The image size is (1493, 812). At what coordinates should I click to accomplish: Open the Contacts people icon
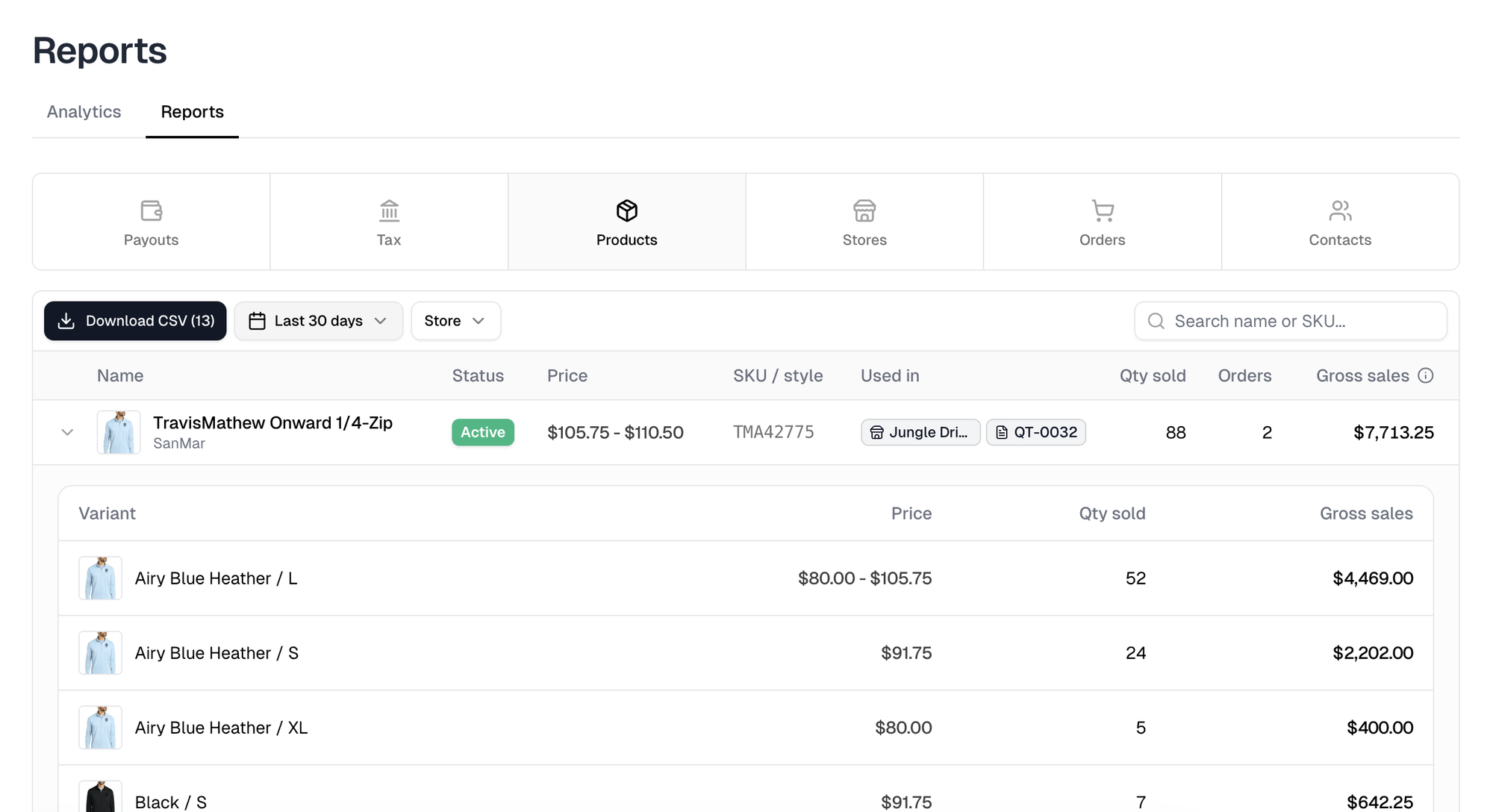pos(1340,210)
